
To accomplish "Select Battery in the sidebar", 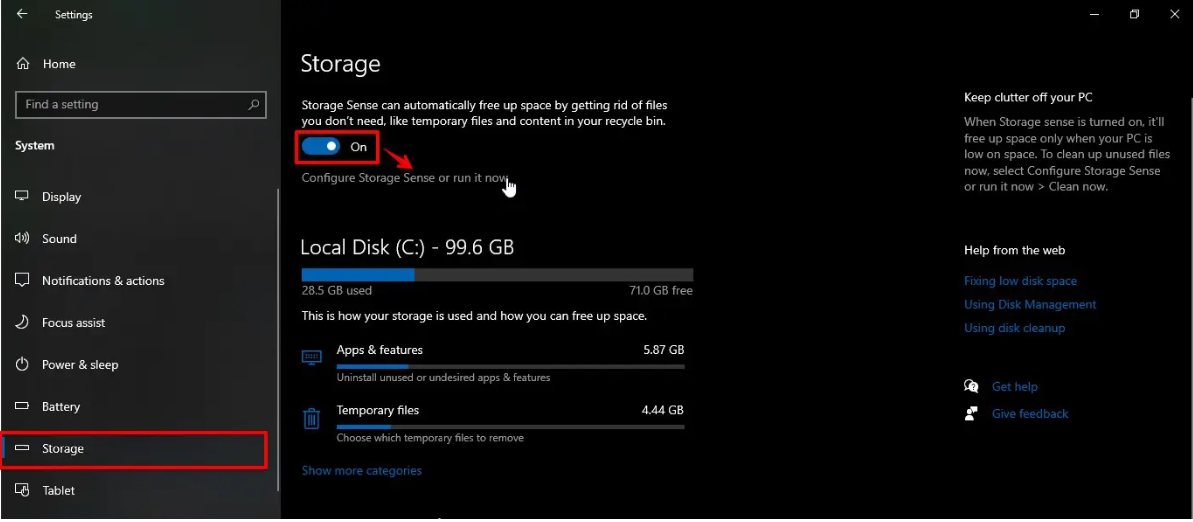I will pos(61,407).
